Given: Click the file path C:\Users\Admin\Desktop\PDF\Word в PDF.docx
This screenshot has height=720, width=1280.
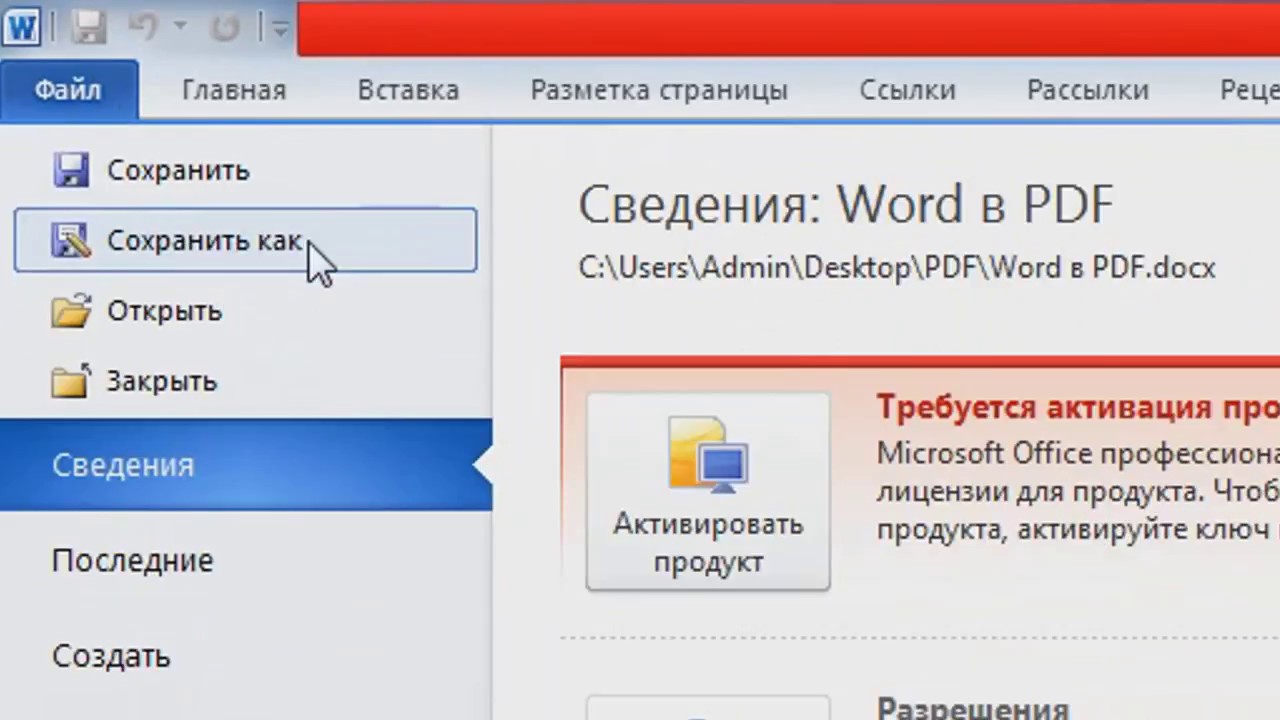Looking at the screenshot, I should coord(897,268).
